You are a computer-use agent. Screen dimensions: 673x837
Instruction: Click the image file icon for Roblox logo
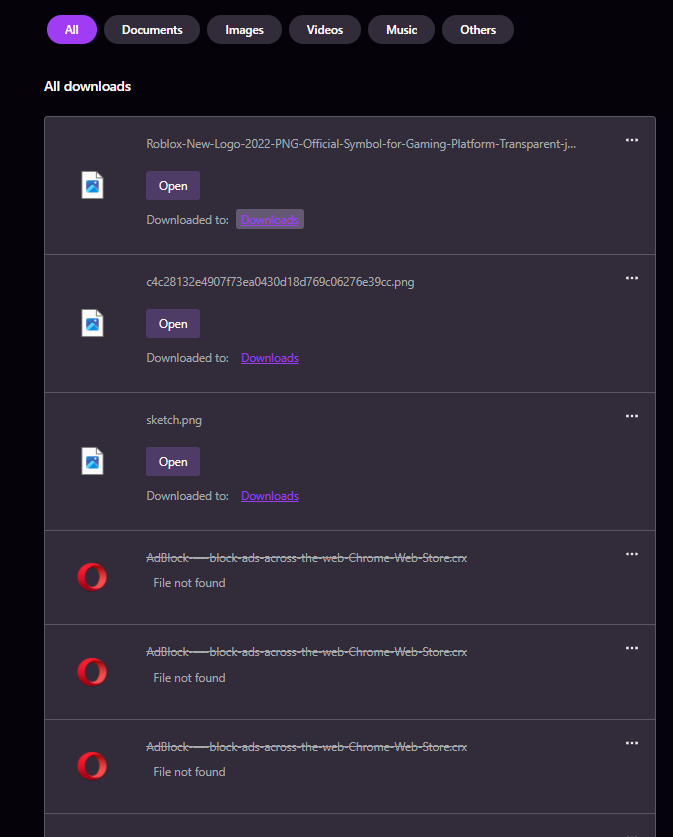pos(92,185)
